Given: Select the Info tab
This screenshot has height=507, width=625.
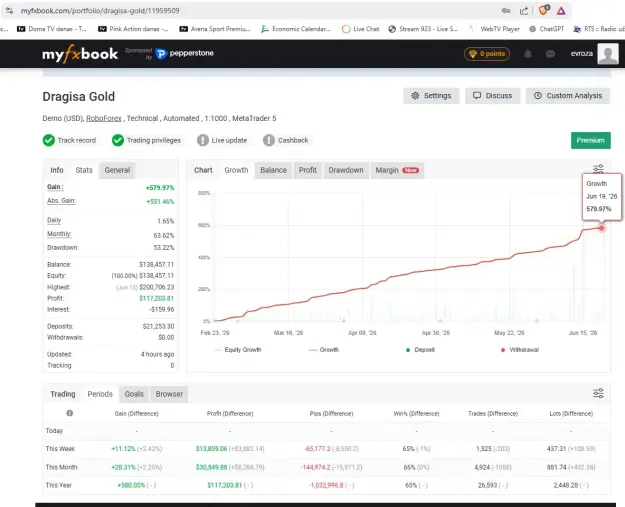Looking at the screenshot, I should [57, 170].
